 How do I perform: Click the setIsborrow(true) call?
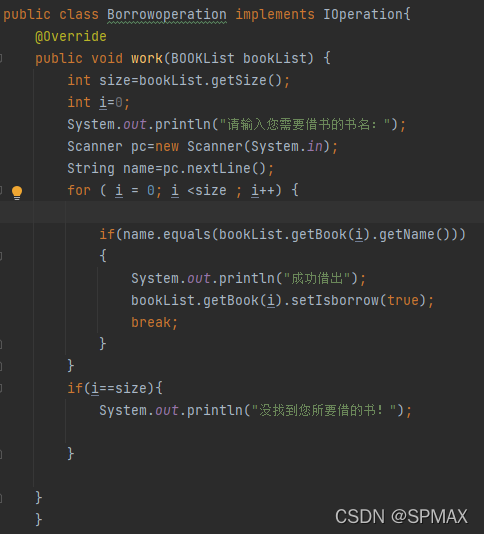pos(358,300)
